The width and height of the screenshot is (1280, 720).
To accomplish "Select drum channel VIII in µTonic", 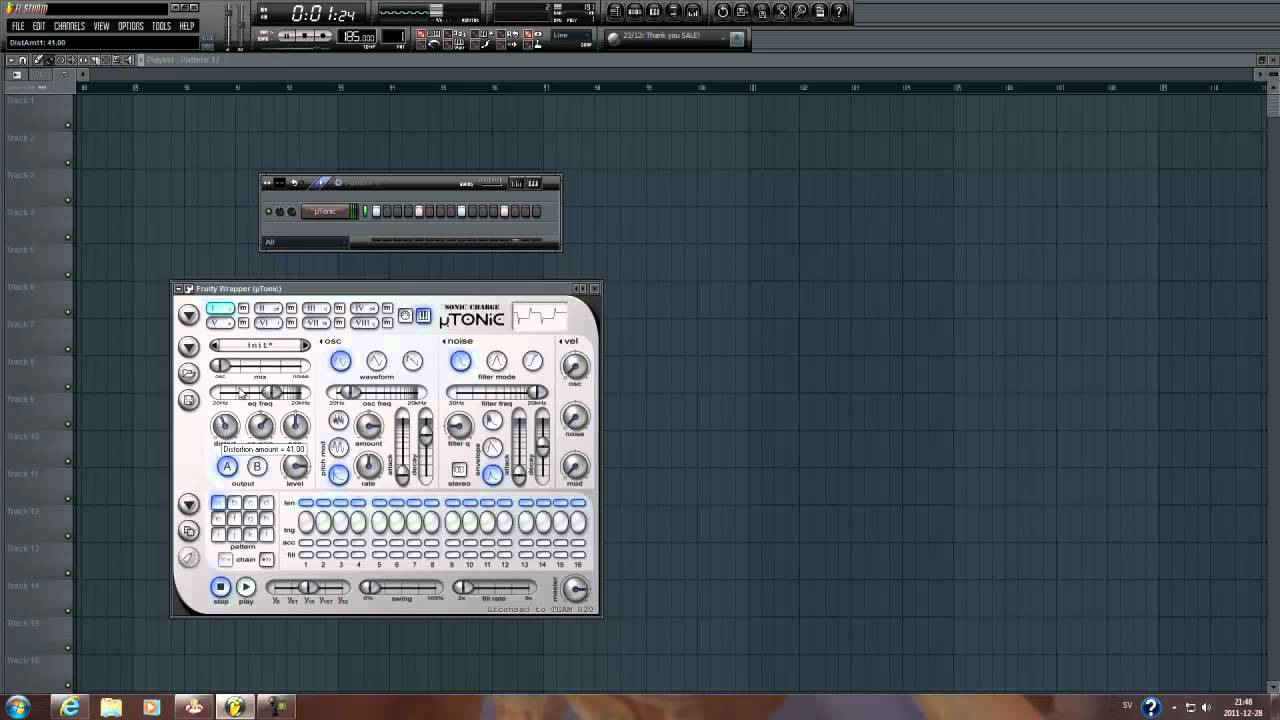I will click(x=364, y=323).
